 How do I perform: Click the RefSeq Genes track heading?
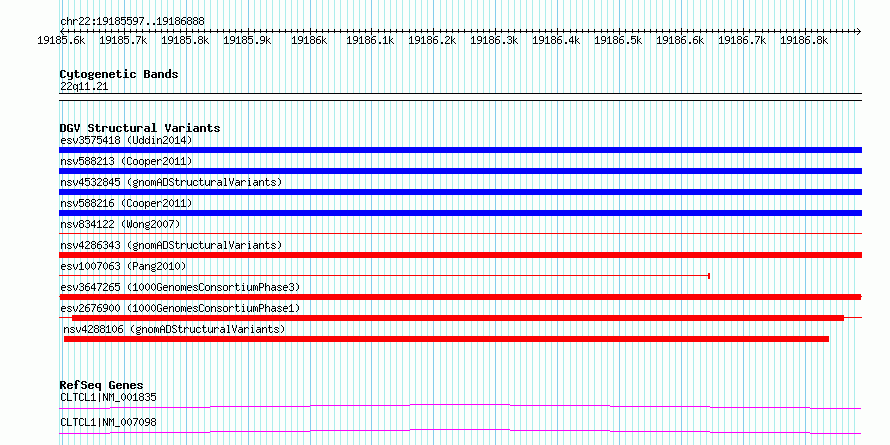tap(102, 385)
